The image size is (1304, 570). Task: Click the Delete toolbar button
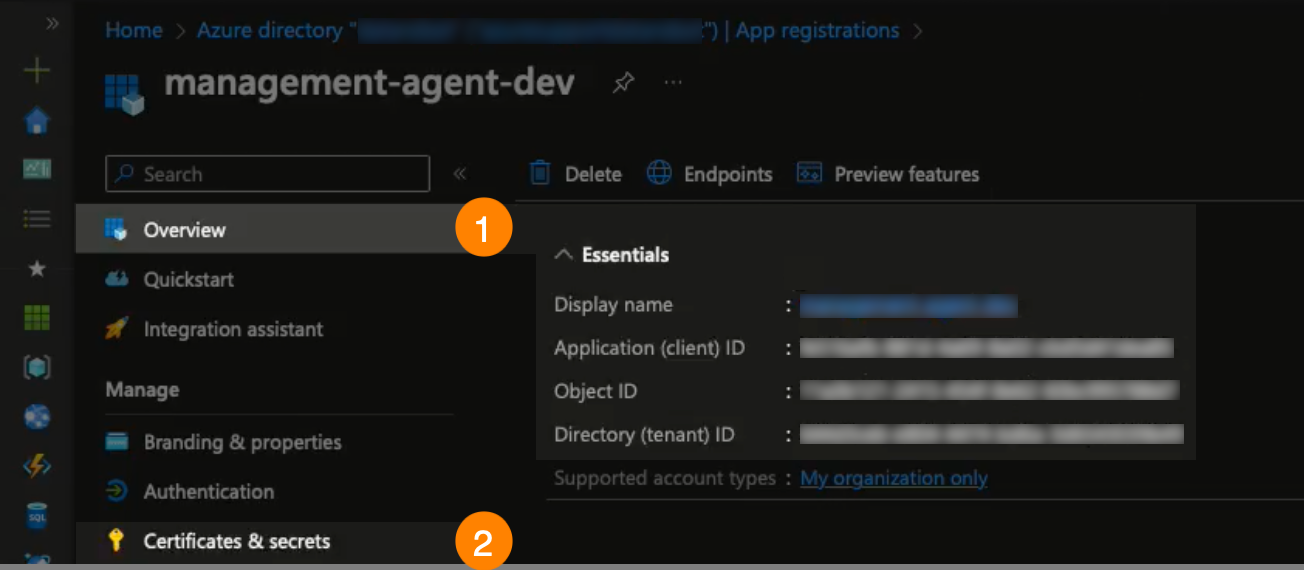coord(576,174)
